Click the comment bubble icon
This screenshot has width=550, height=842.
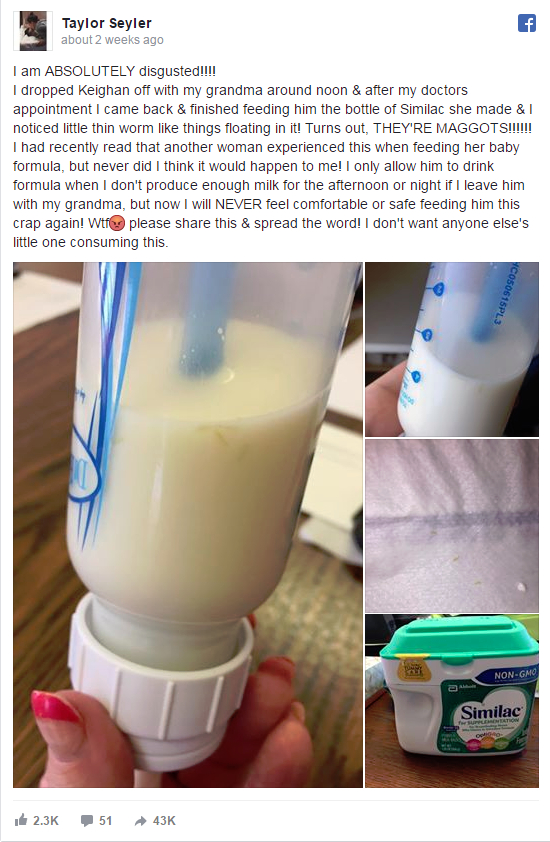click(86, 821)
